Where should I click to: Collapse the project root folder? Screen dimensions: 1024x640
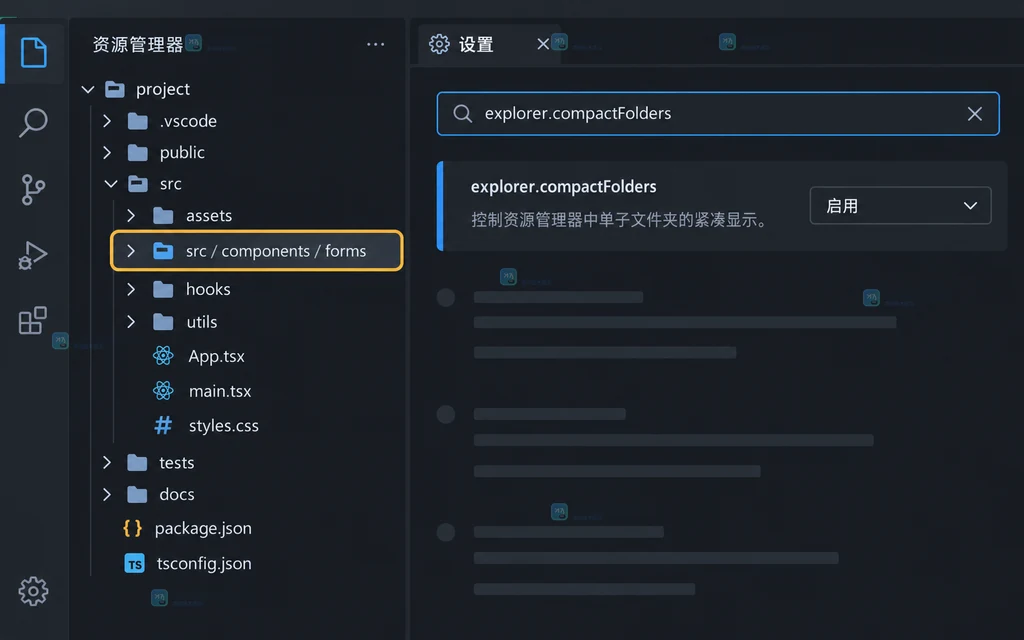[x=88, y=89]
